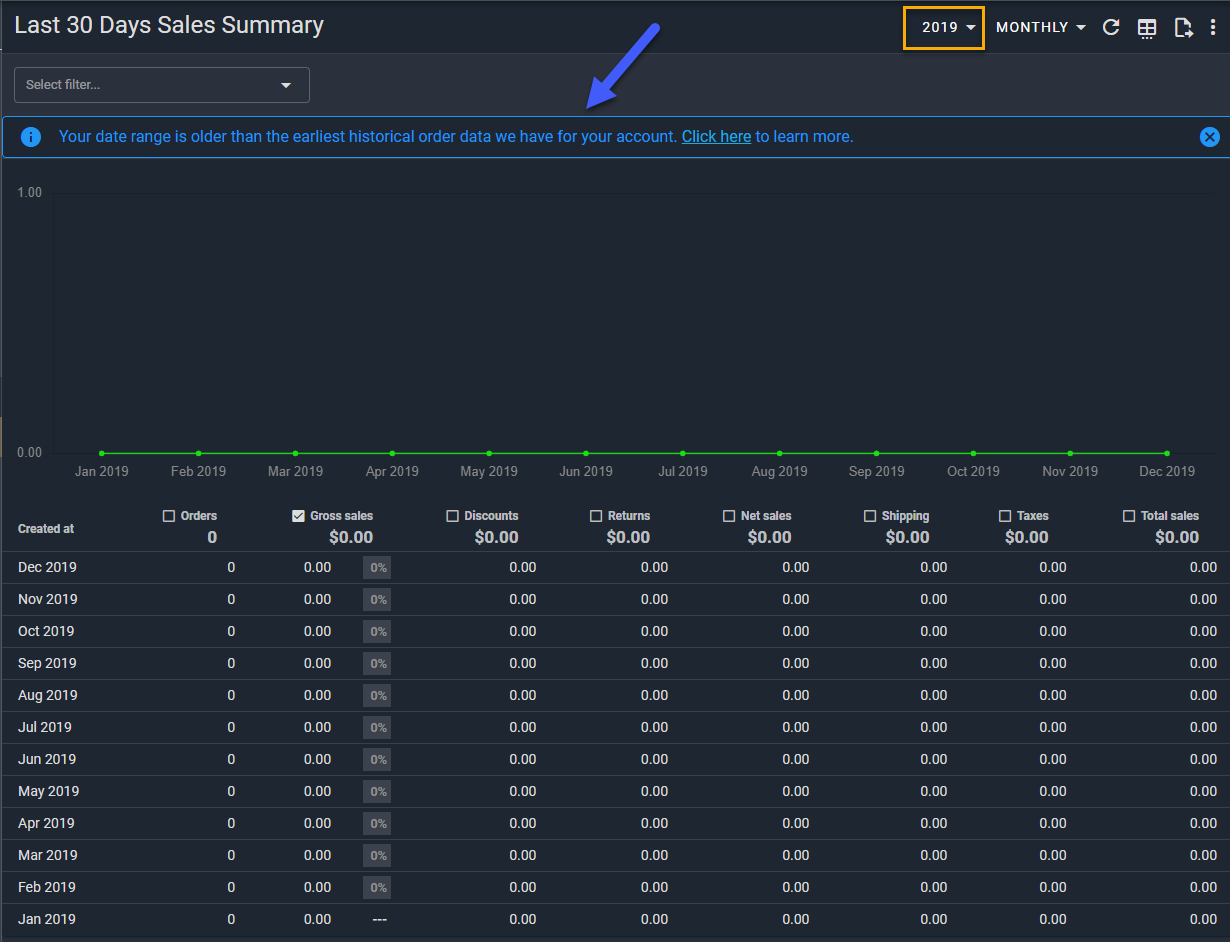Toggle the Returns checkbox
1230x942 pixels.
coord(596,516)
